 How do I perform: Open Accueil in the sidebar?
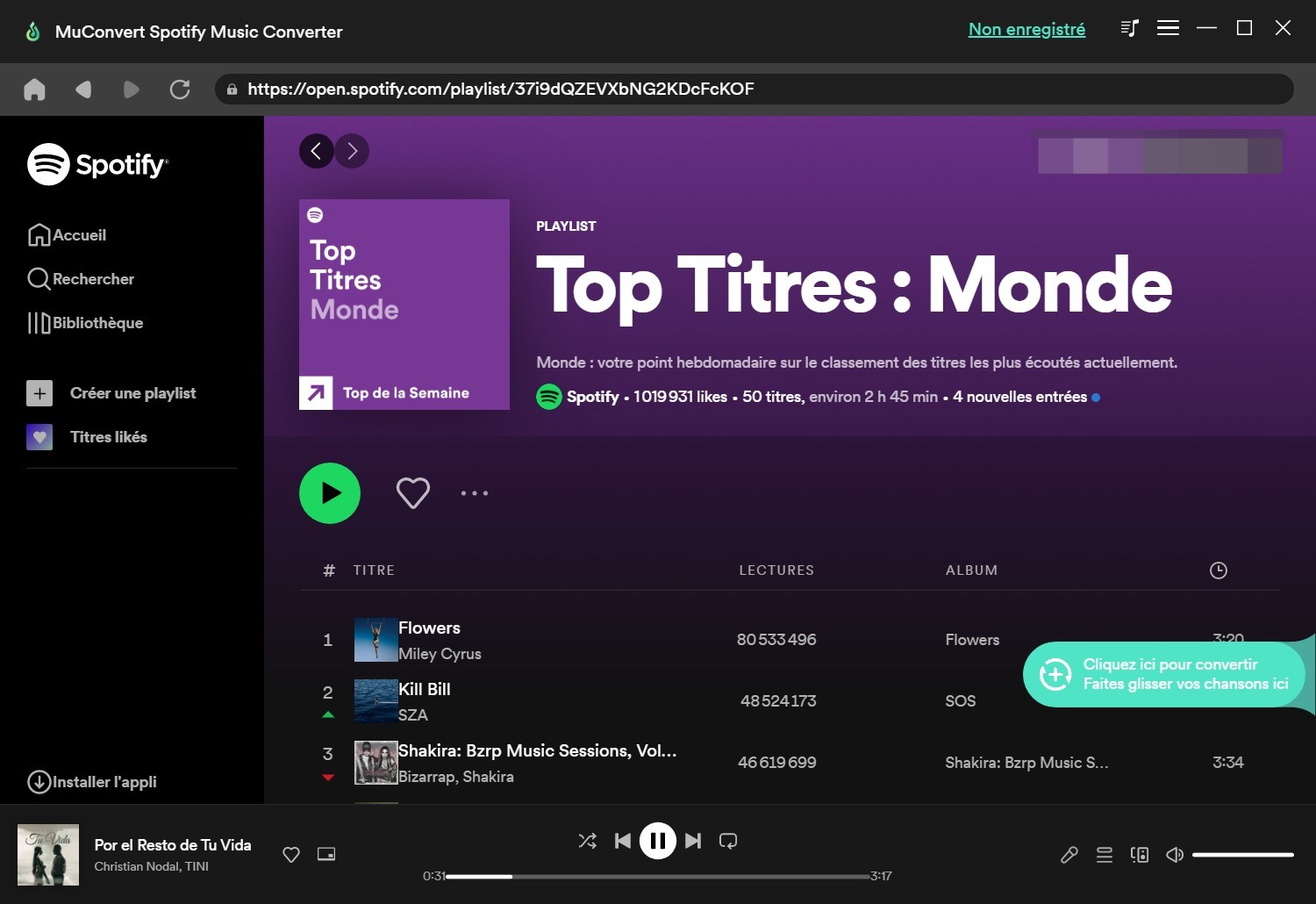(67, 235)
